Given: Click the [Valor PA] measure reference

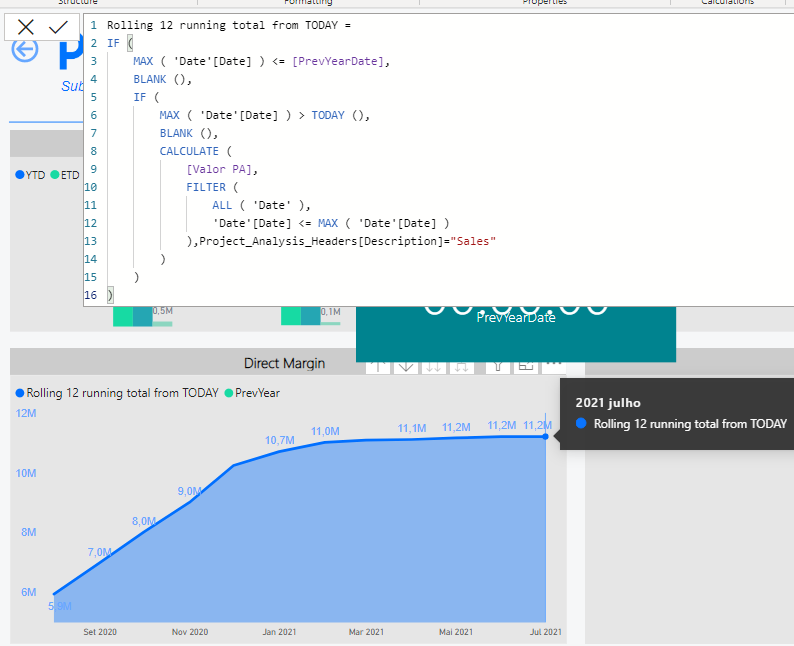Looking at the screenshot, I should (219, 169).
